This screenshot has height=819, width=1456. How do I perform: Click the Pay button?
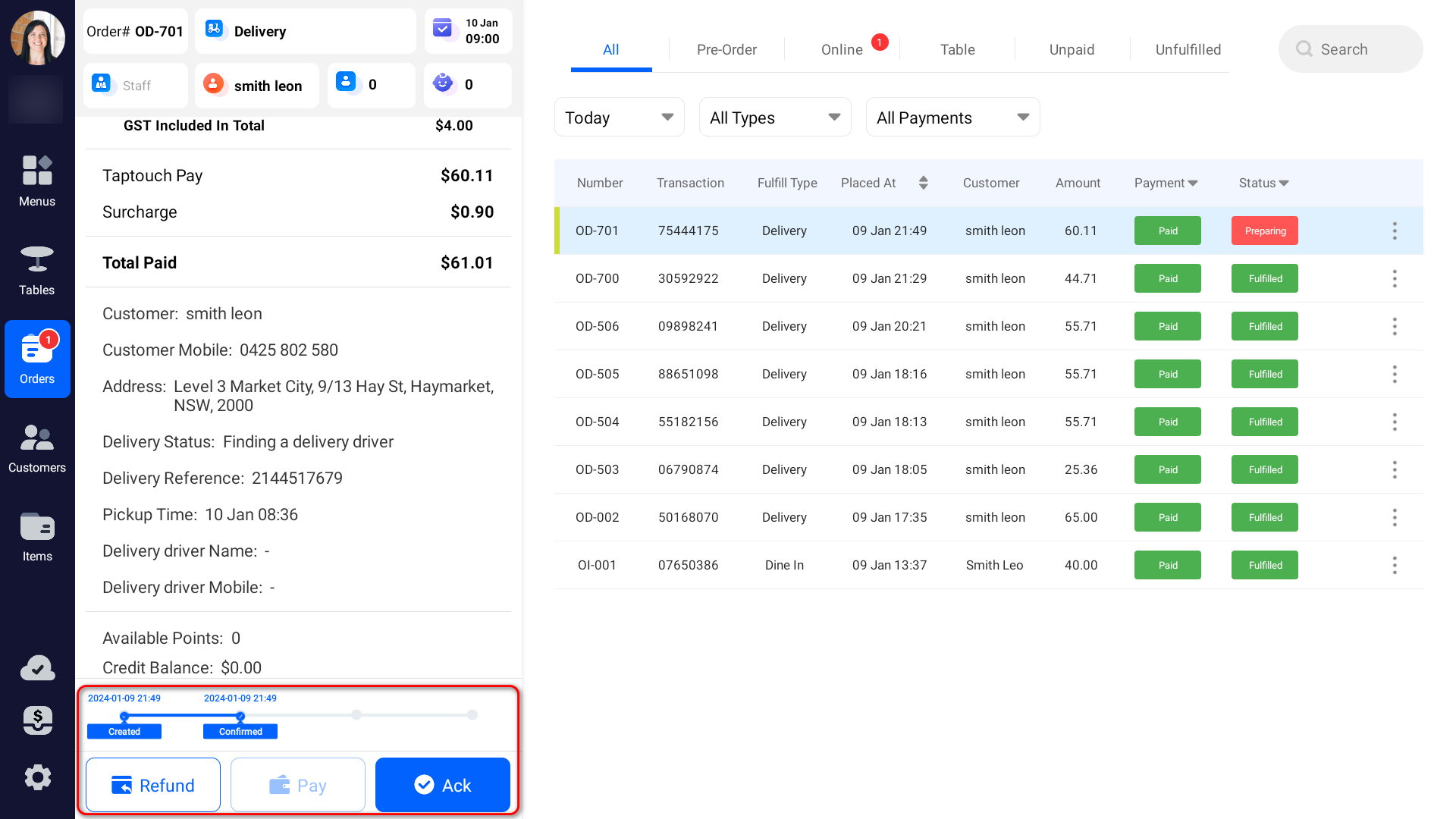coord(298,785)
